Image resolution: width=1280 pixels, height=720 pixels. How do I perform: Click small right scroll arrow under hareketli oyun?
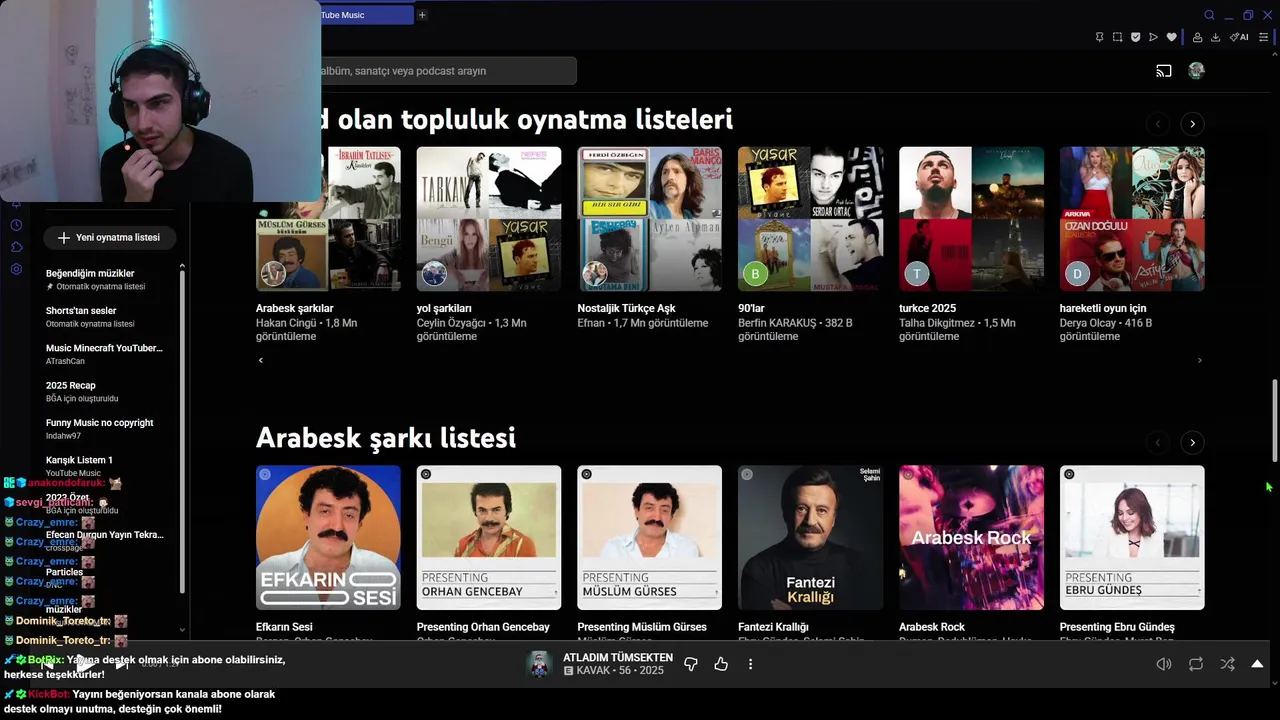point(1199,360)
